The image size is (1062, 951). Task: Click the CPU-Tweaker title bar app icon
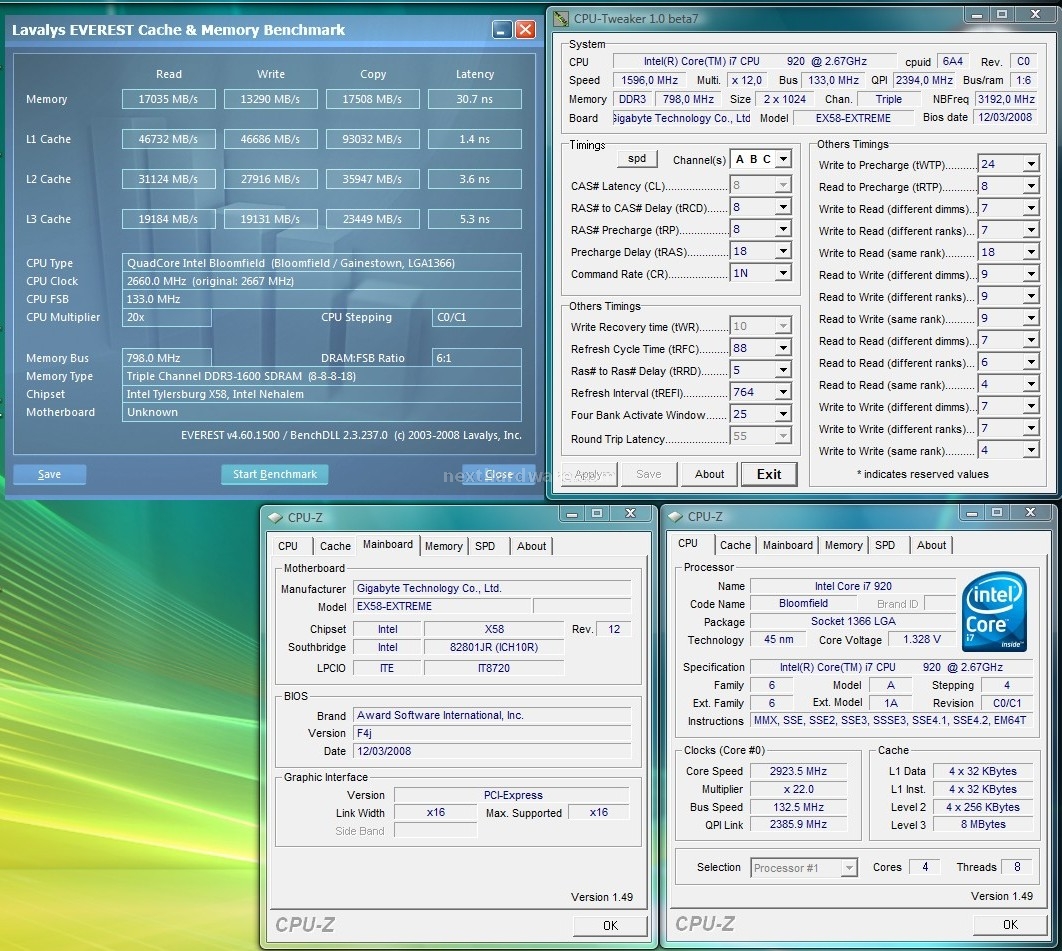pos(561,18)
